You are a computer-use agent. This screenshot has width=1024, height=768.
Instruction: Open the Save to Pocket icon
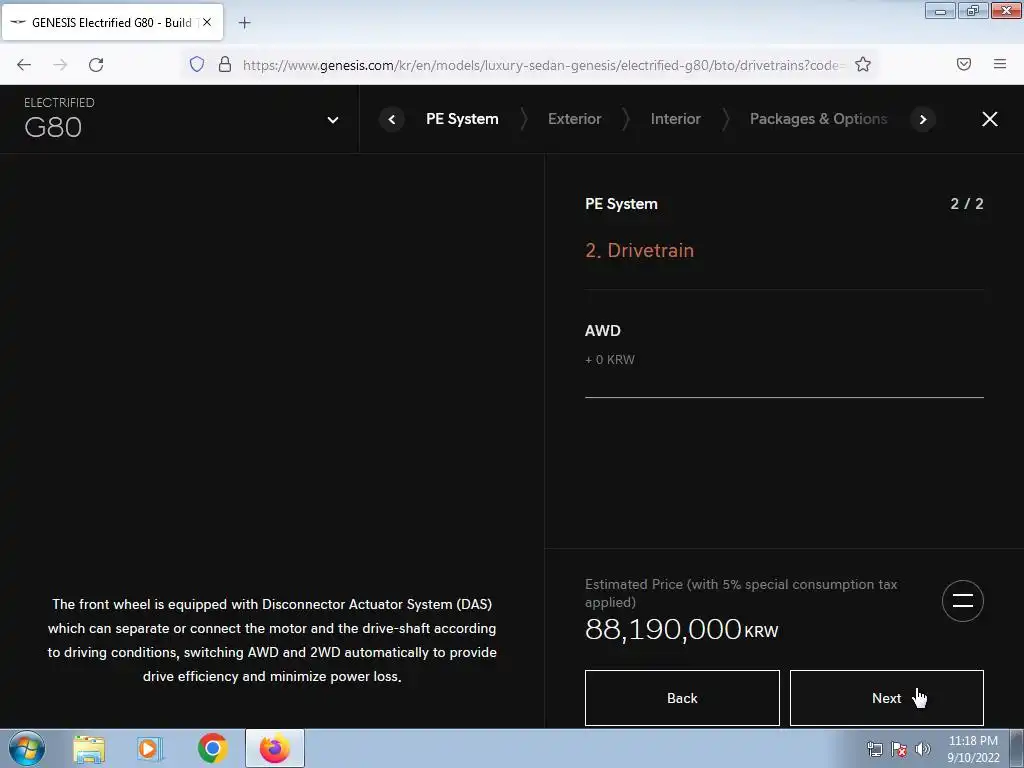pos(964,64)
